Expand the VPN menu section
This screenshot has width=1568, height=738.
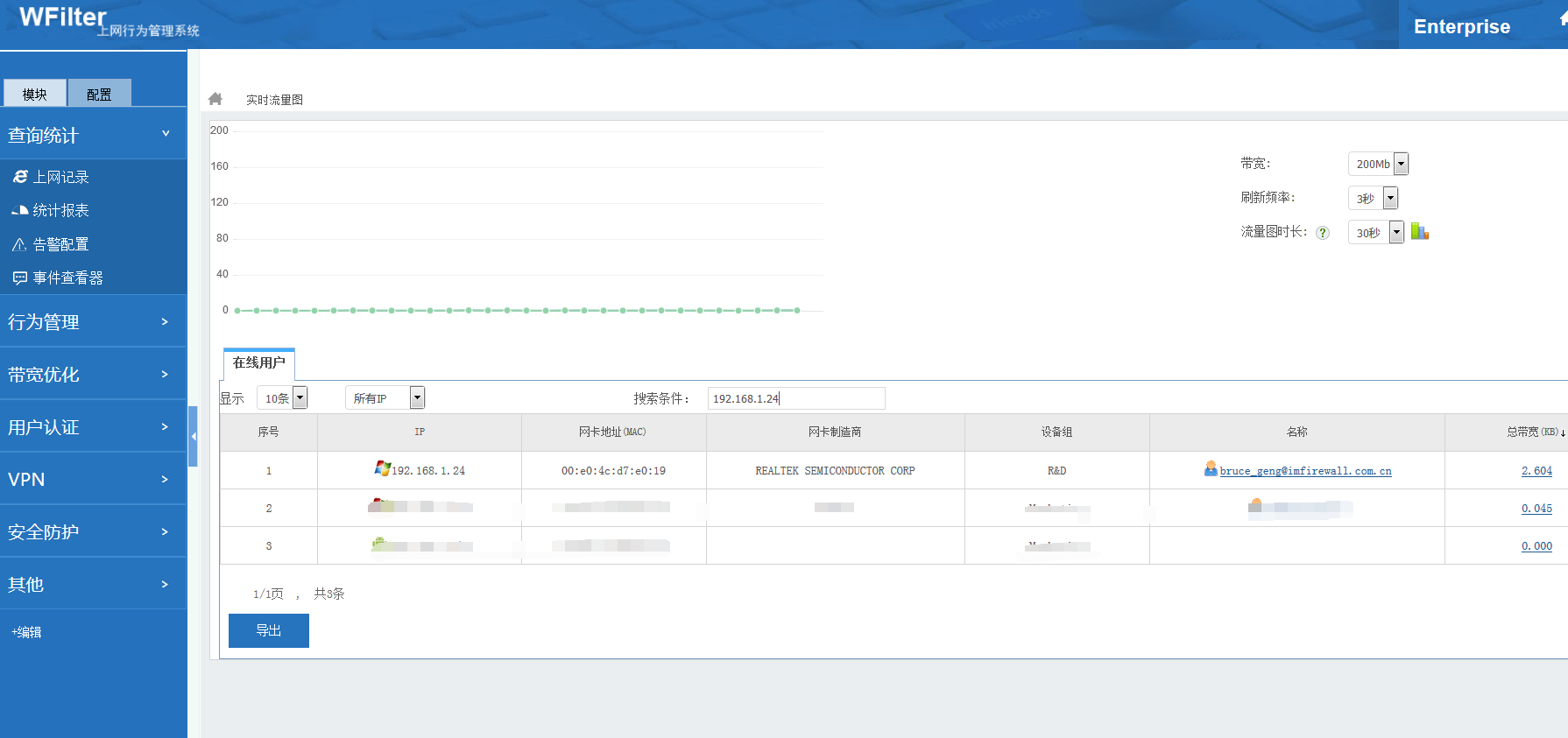click(x=92, y=479)
